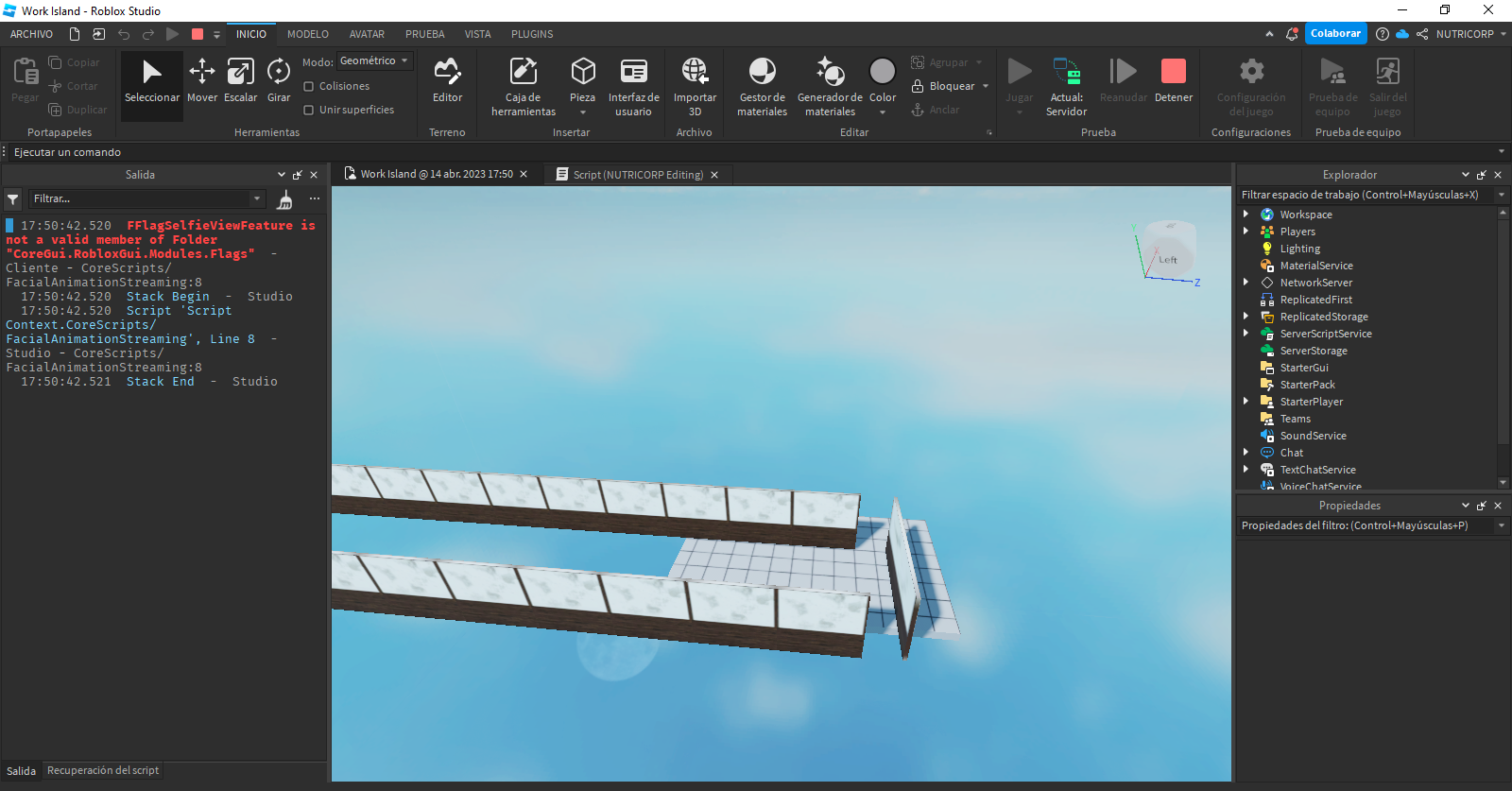Open Generador de materiales

(x=830, y=85)
